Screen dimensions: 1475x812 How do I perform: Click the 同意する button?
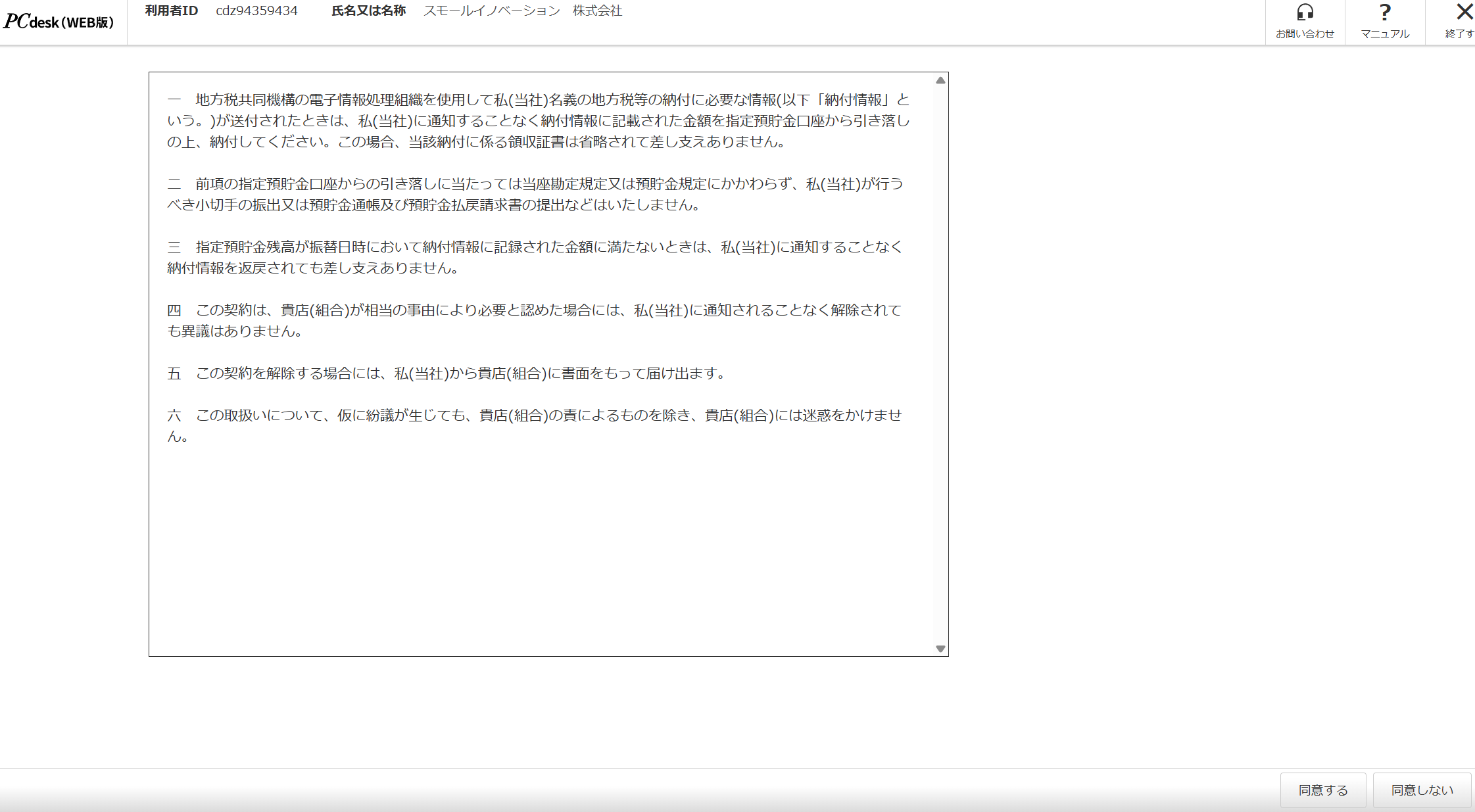click(1322, 790)
